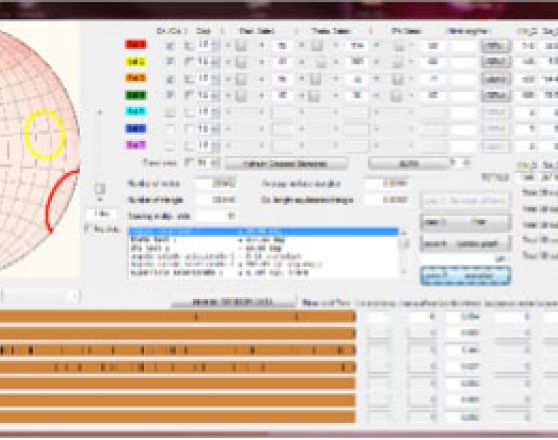This screenshot has height=440, width=558.
Task: Click the wide button directly below the set table
Action: 286,164
